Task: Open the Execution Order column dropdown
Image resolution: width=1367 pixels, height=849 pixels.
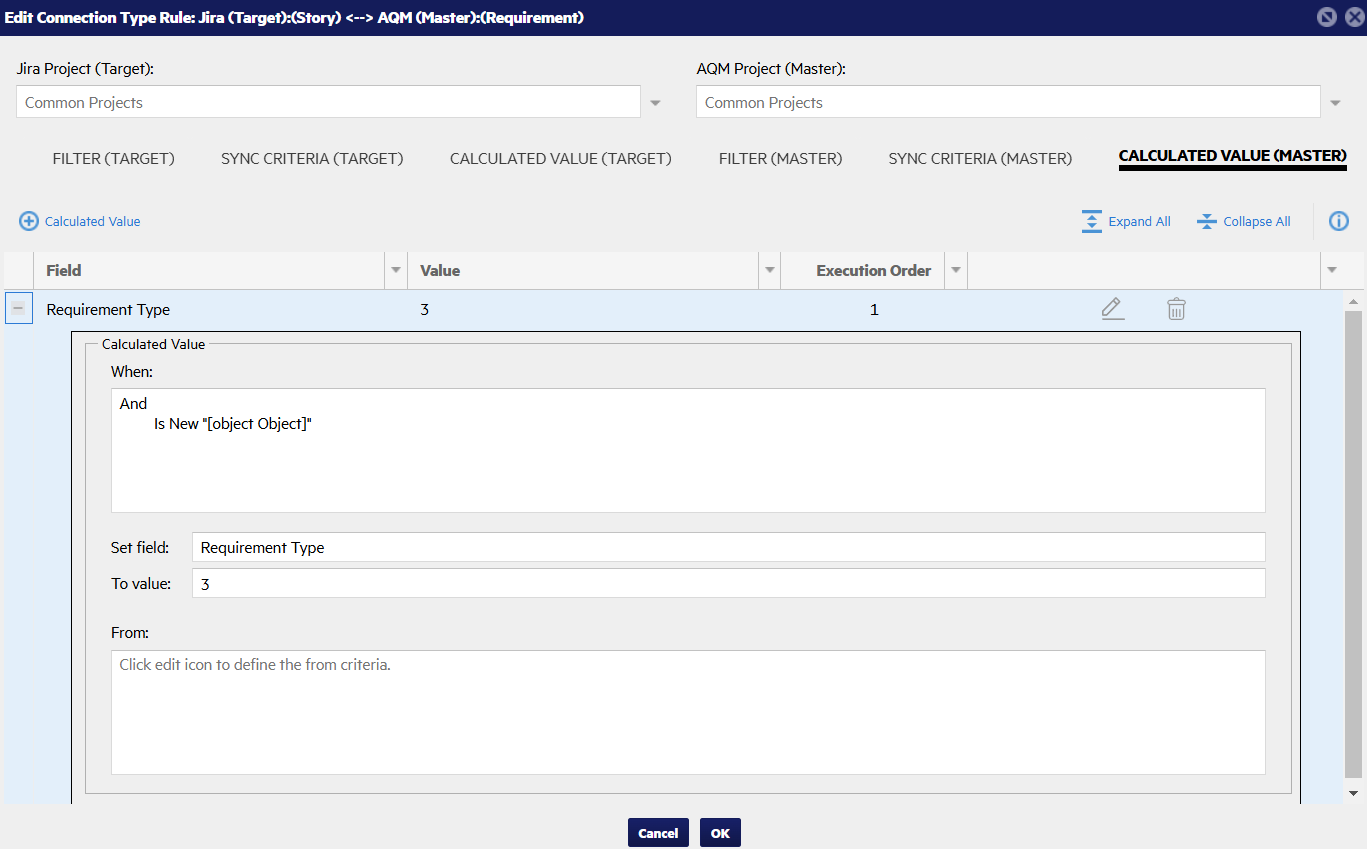Action: [956, 271]
